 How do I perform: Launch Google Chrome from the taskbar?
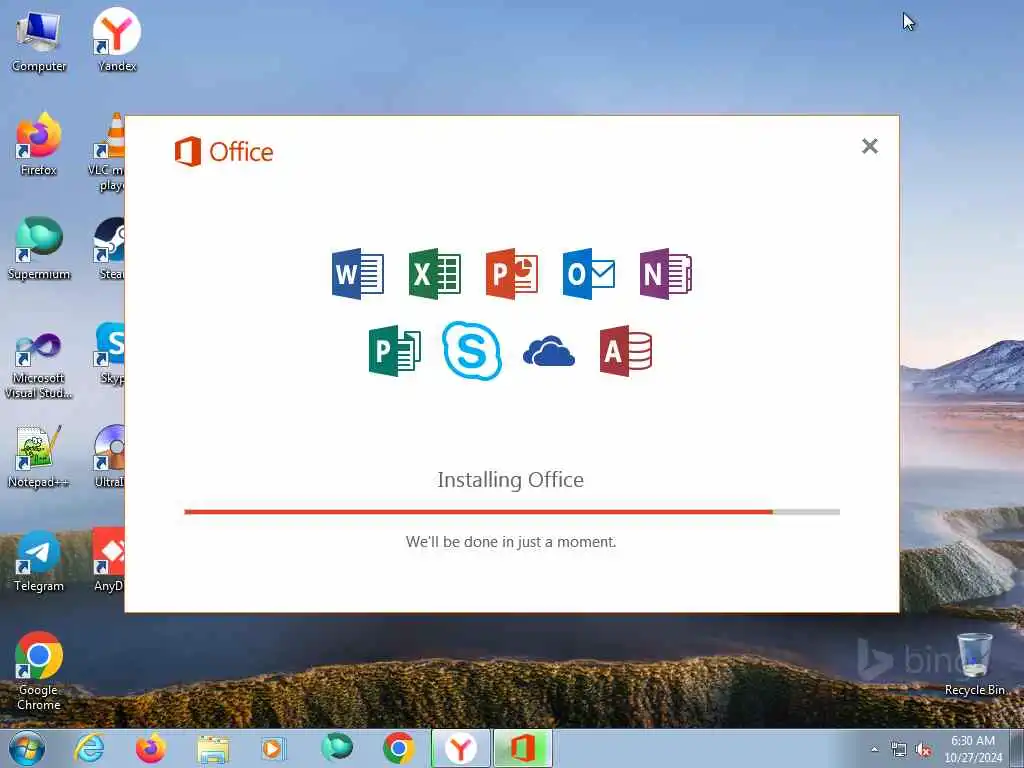tap(398, 748)
